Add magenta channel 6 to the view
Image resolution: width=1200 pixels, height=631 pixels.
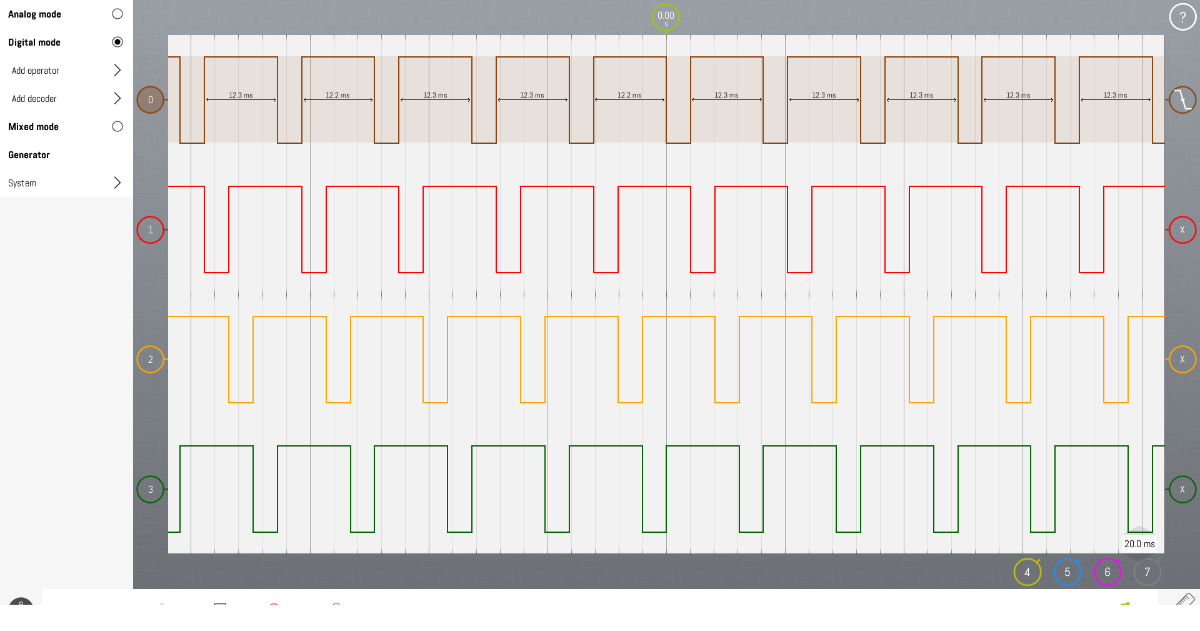coord(1107,572)
